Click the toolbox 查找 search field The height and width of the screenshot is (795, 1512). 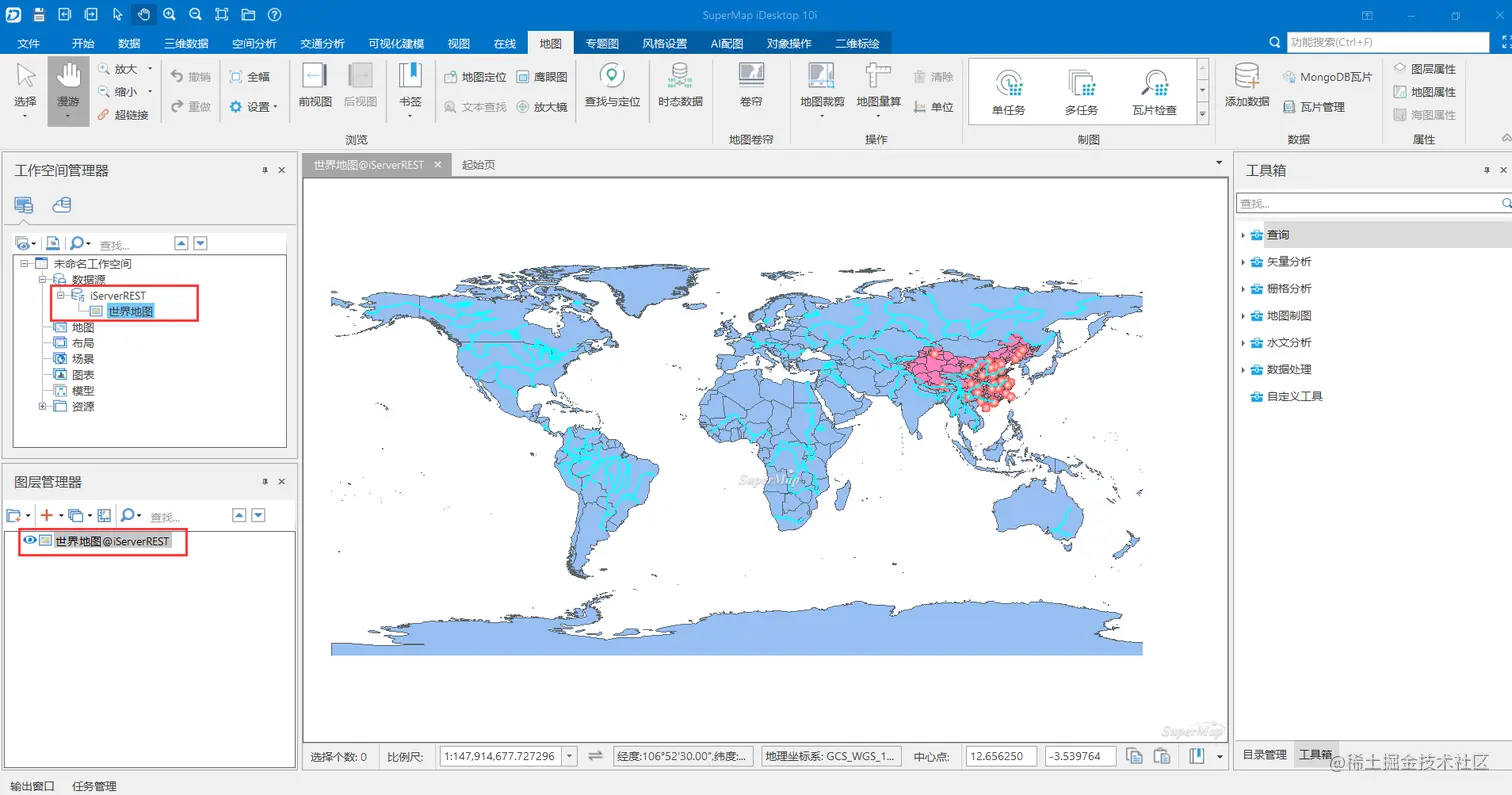point(1368,204)
